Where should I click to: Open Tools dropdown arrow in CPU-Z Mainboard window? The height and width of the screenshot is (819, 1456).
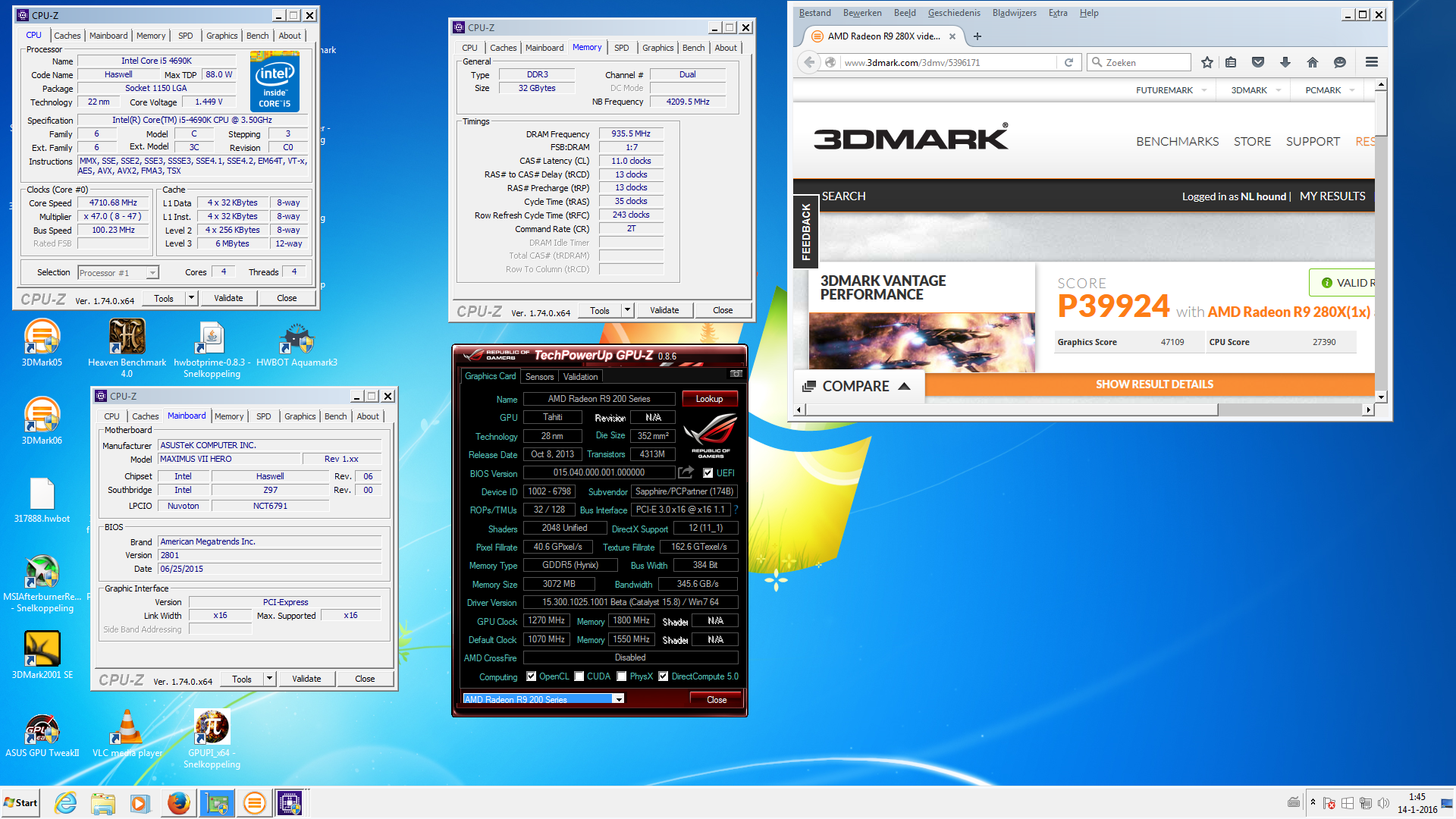click(269, 679)
